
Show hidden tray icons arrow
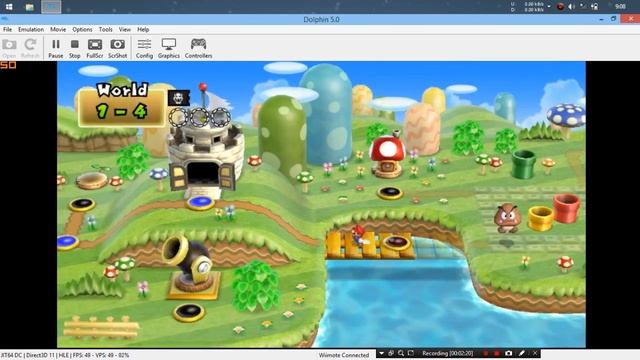coord(549,7)
